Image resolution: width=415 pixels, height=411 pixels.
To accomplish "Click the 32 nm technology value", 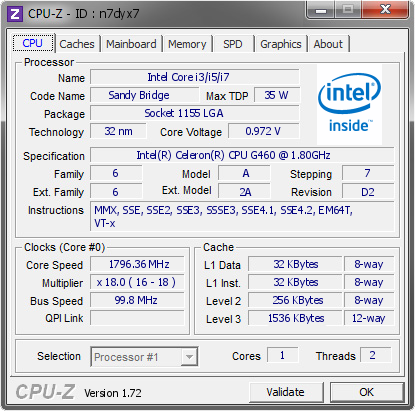I will [x=118, y=131].
